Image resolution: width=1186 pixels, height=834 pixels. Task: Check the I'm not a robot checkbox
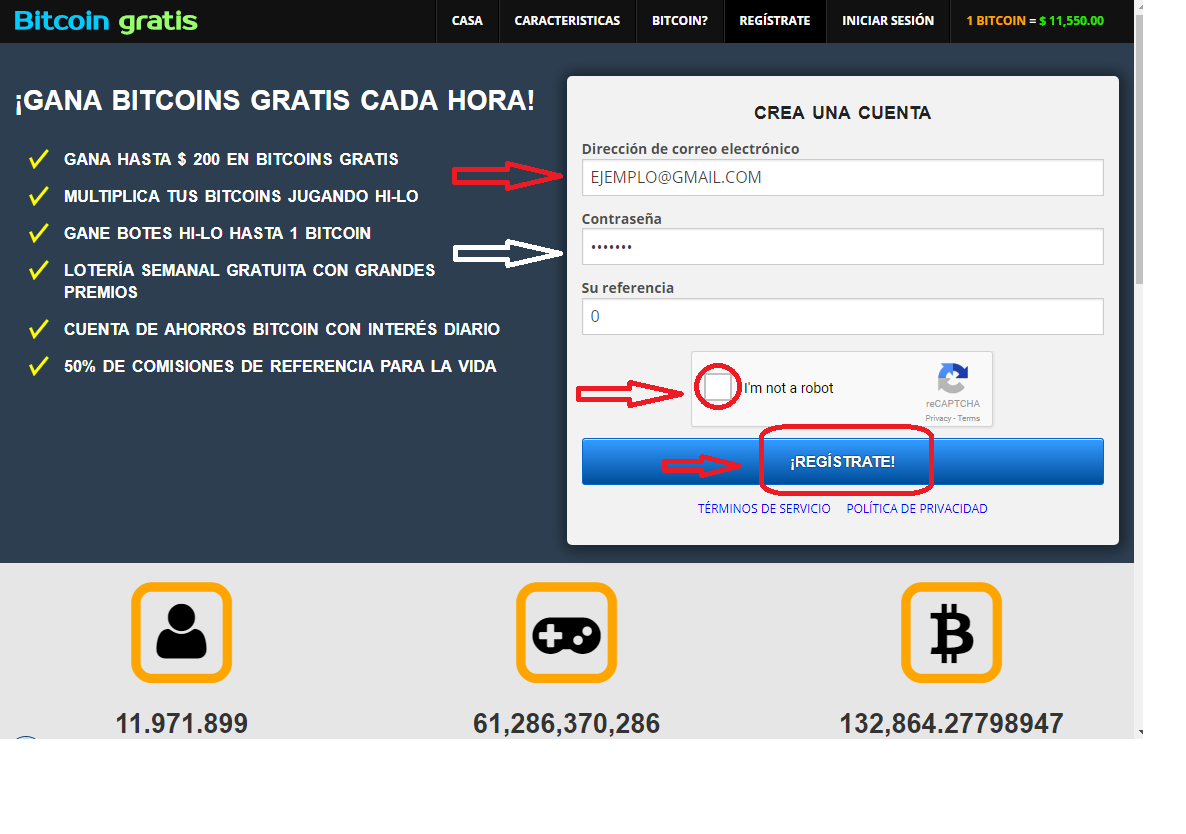click(x=717, y=387)
